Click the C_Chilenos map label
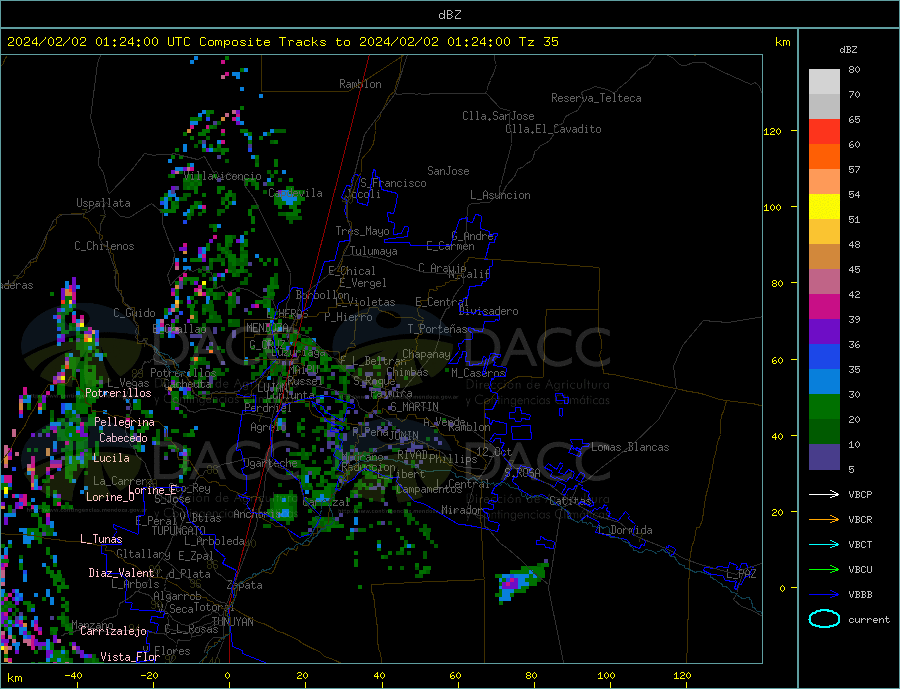The height and width of the screenshot is (689, 900). (x=104, y=246)
